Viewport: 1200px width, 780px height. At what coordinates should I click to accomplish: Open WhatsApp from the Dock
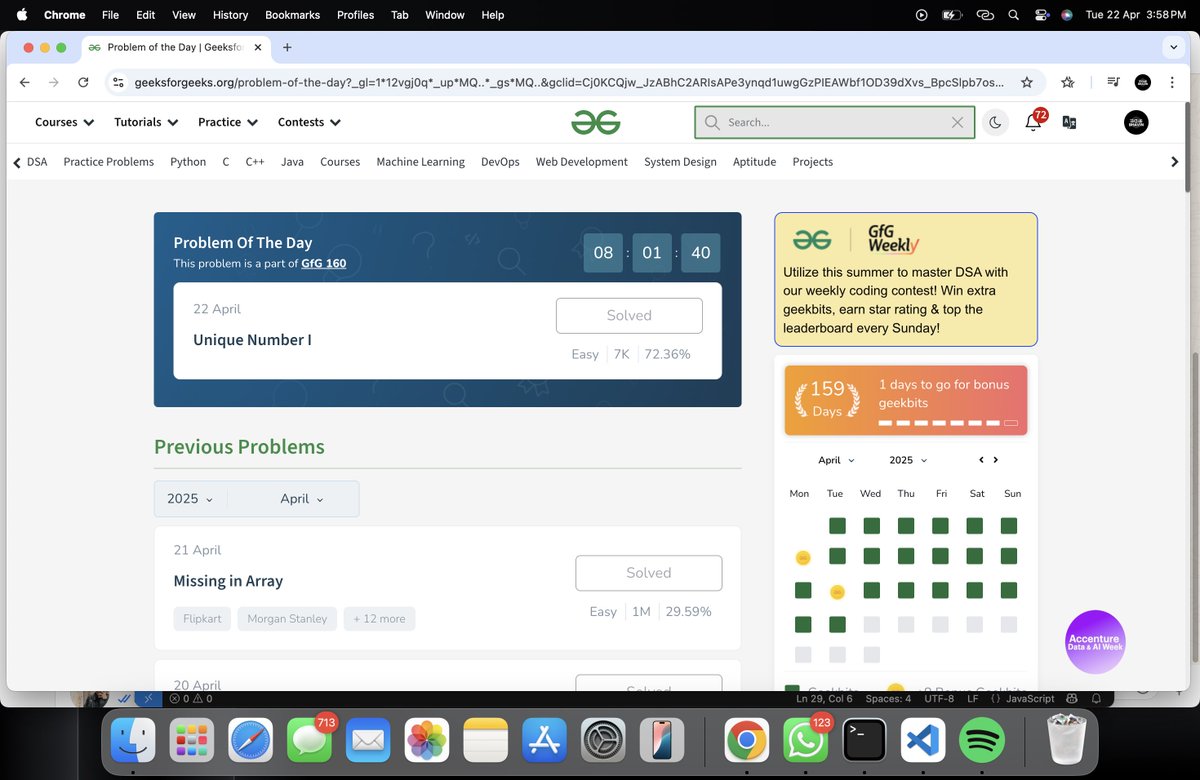pos(805,741)
